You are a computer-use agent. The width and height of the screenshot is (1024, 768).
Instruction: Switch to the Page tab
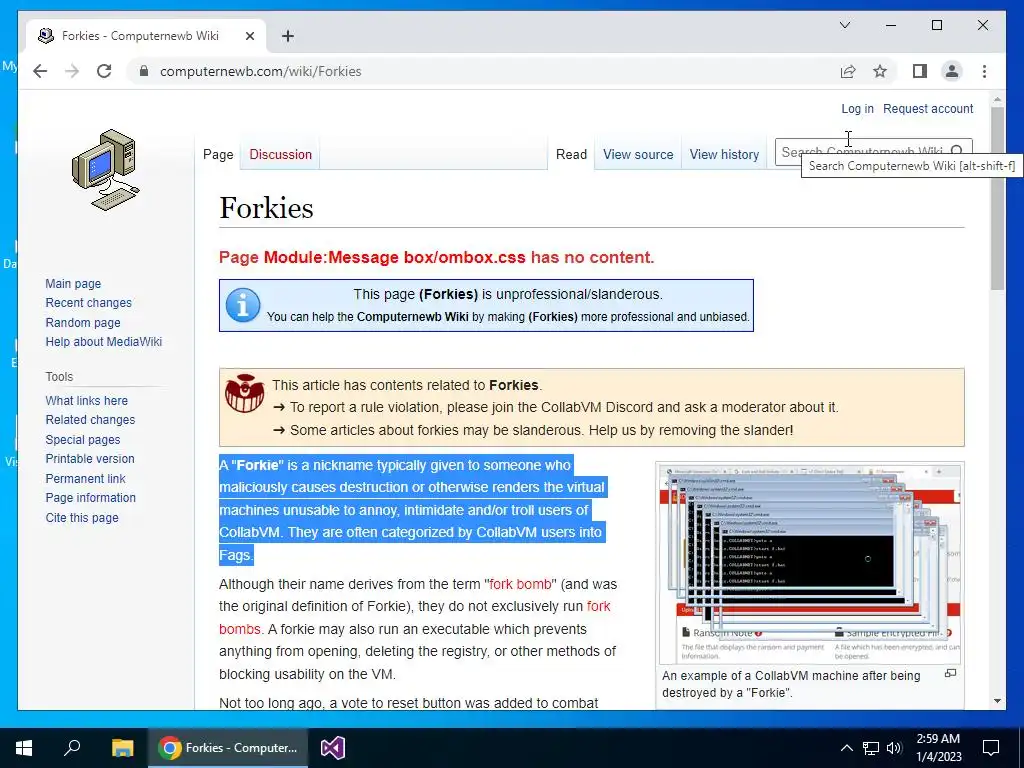(x=218, y=155)
